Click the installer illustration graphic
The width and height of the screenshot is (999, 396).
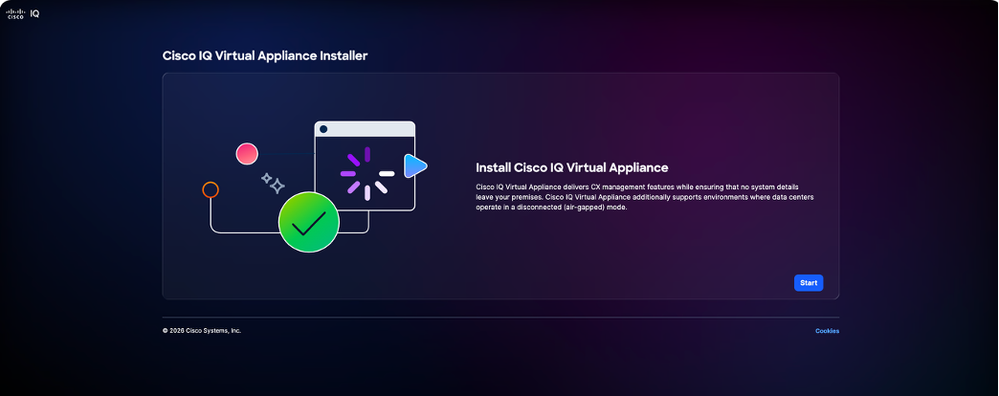pyautogui.click(x=315, y=186)
